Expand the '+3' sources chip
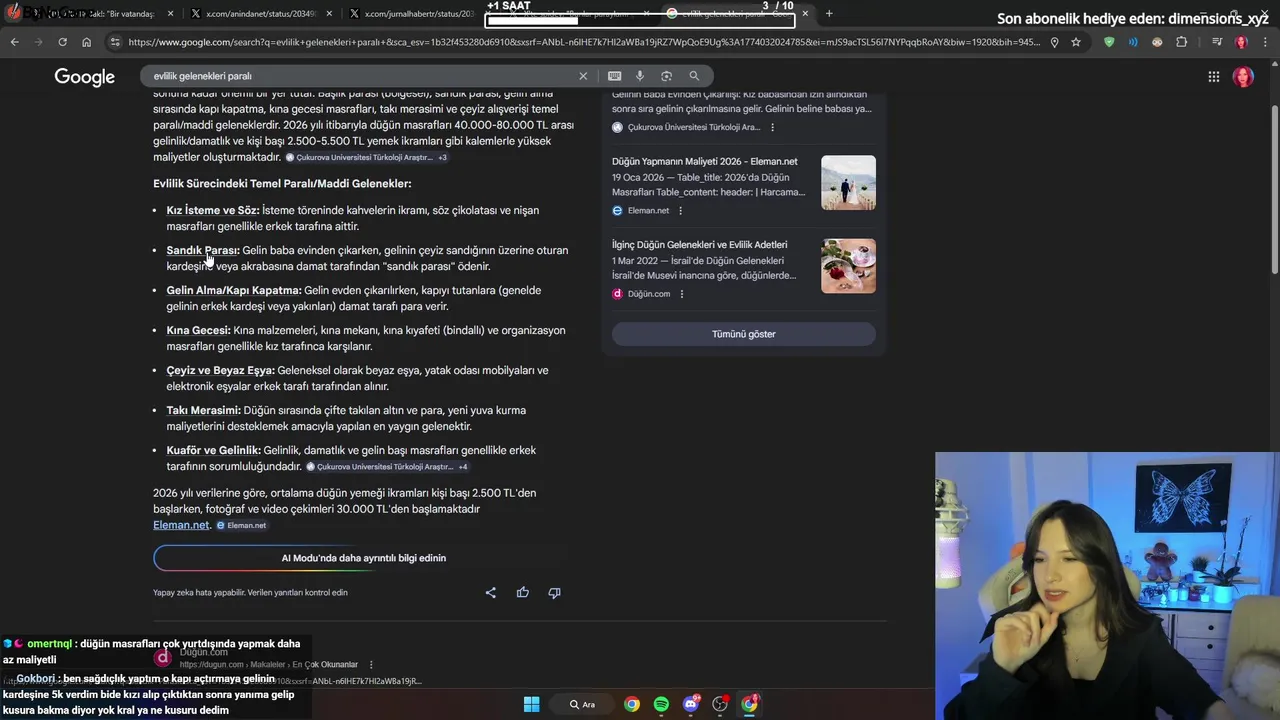 [x=442, y=158]
